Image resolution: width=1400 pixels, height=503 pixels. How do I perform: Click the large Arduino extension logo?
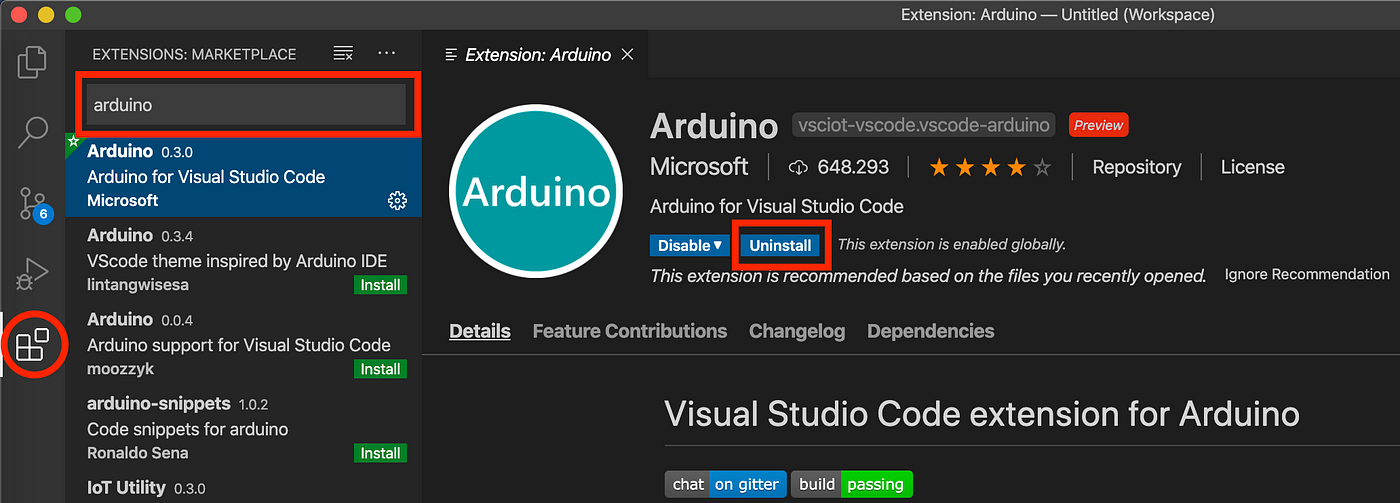coord(538,191)
